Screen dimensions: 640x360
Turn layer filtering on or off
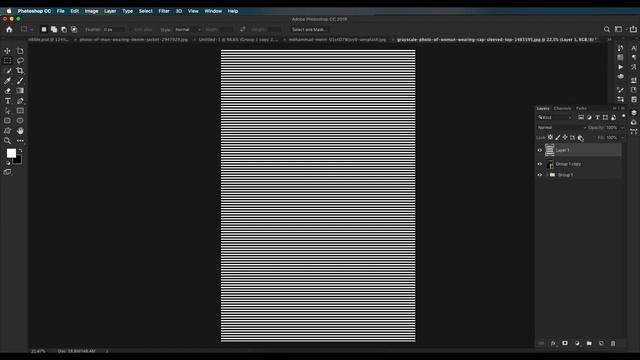[623, 117]
